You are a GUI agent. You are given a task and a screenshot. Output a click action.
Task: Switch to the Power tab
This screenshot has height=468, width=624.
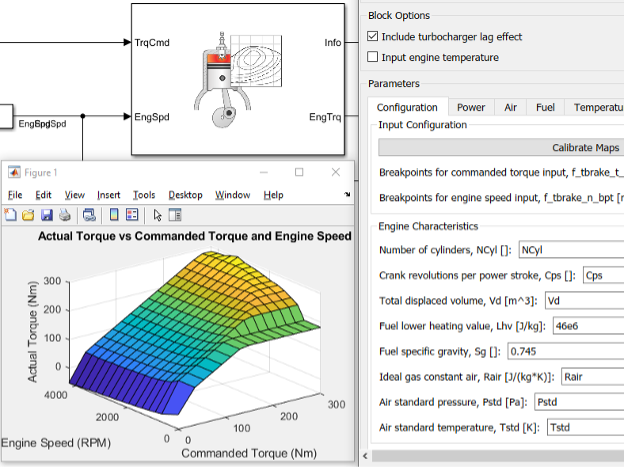(470, 107)
